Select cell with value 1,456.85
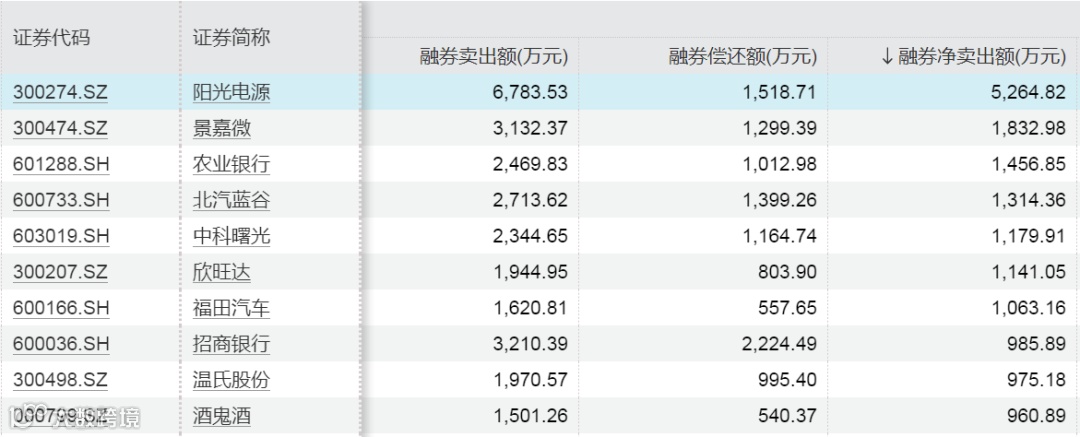 point(1027,165)
